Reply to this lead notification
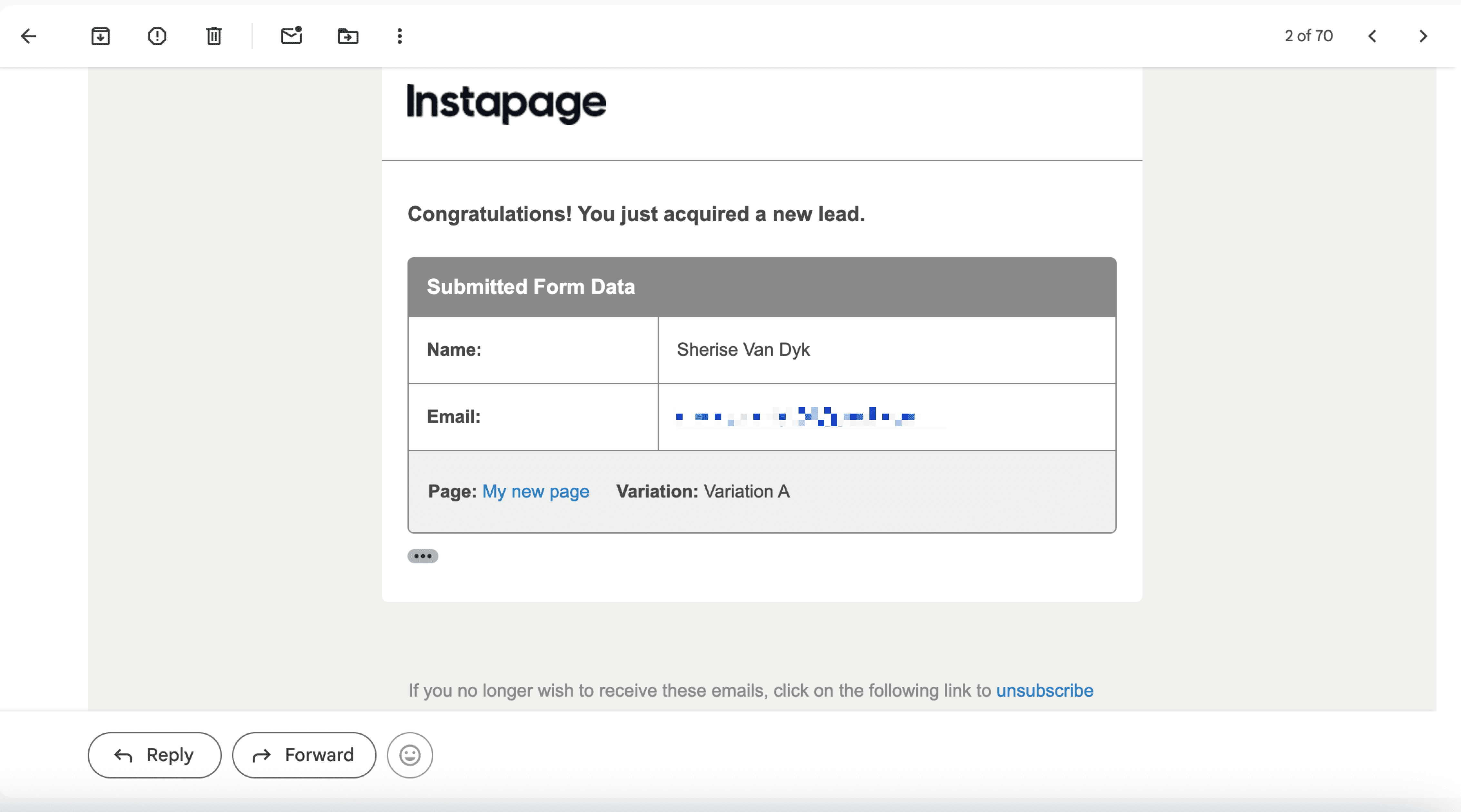 tap(154, 755)
